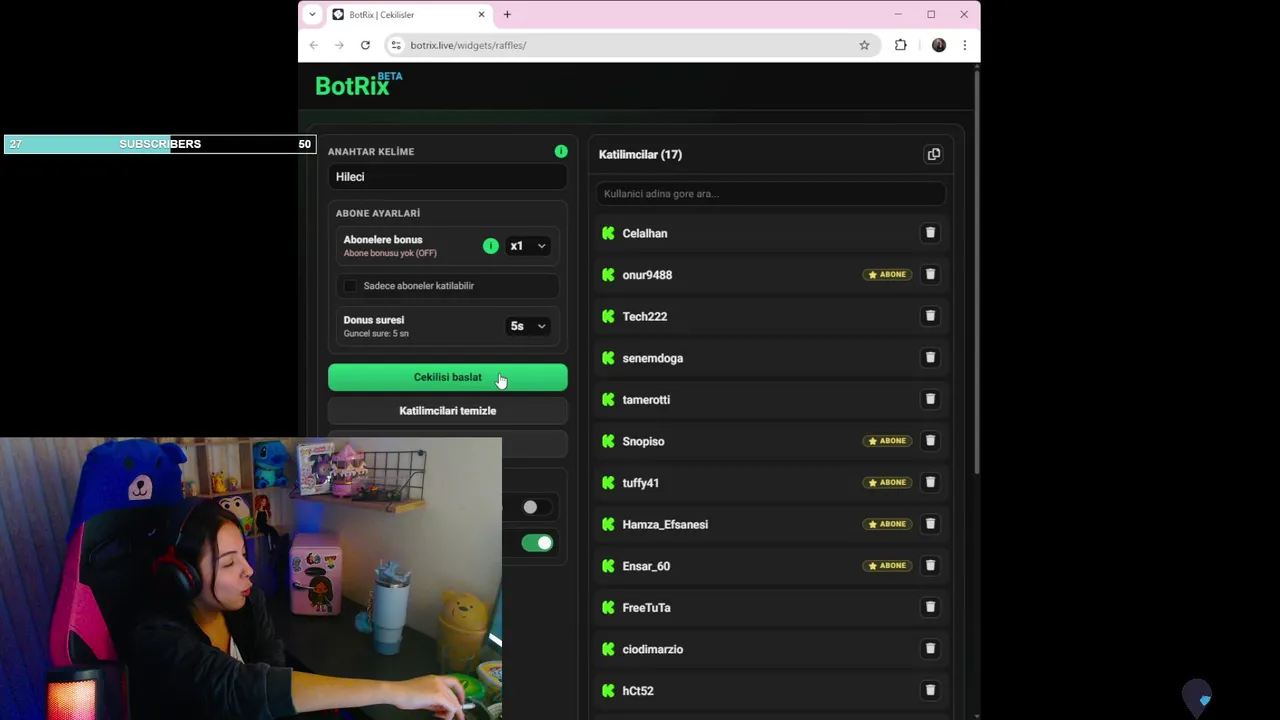The width and height of the screenshot is (1280, 720).
Task: Click the ABONE badge on Ensar_60
Action: click(887, 565)
